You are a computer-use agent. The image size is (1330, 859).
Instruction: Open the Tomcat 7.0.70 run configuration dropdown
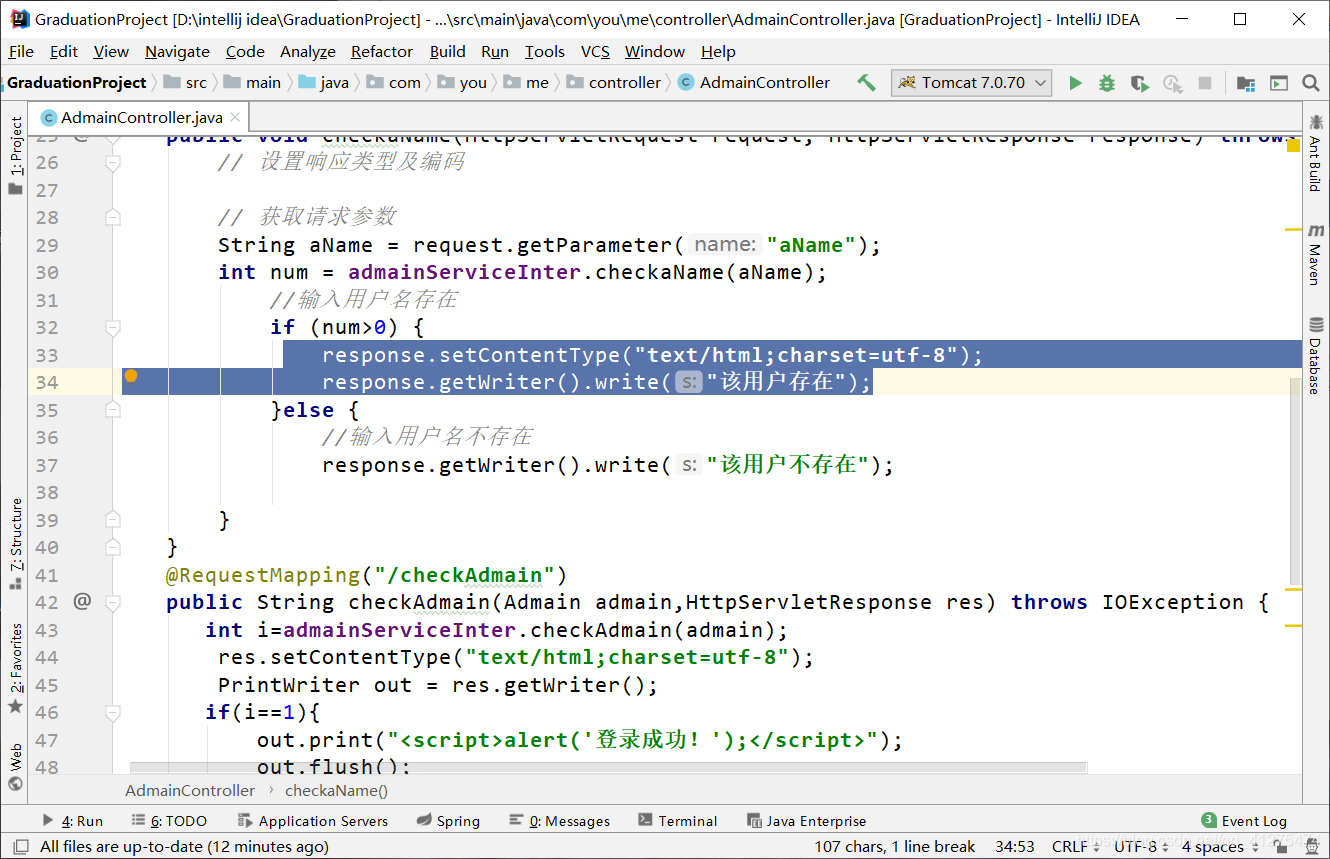[972, 83]
